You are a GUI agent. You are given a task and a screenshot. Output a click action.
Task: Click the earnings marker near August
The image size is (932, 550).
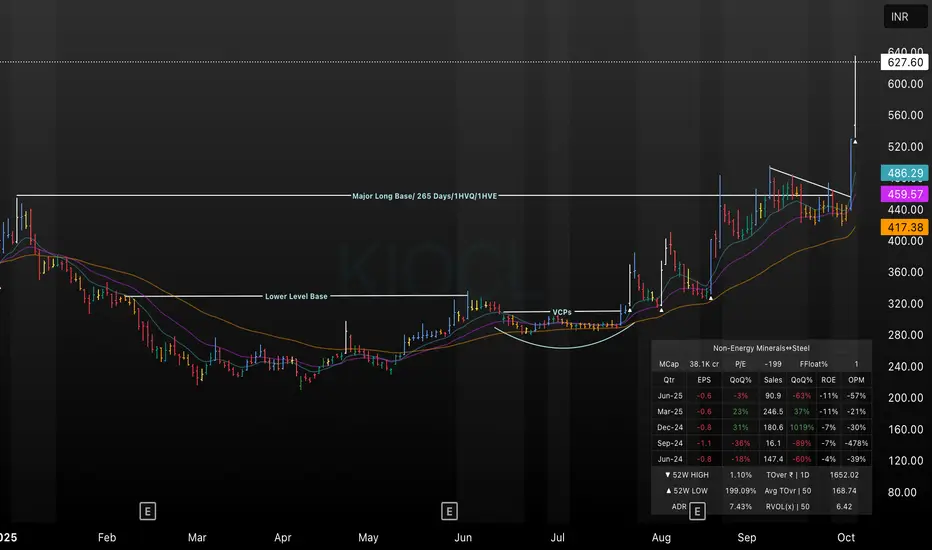pos(696,512)
